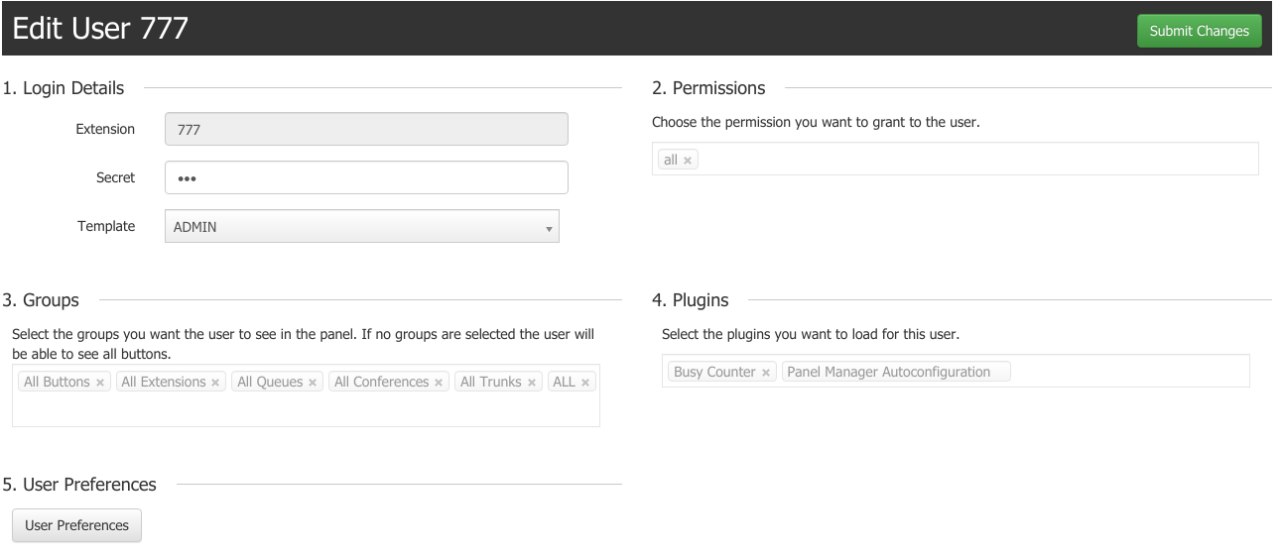Remove the All Queues group tag
This screenshot has width=1280, height=559.
pos(312,383)
